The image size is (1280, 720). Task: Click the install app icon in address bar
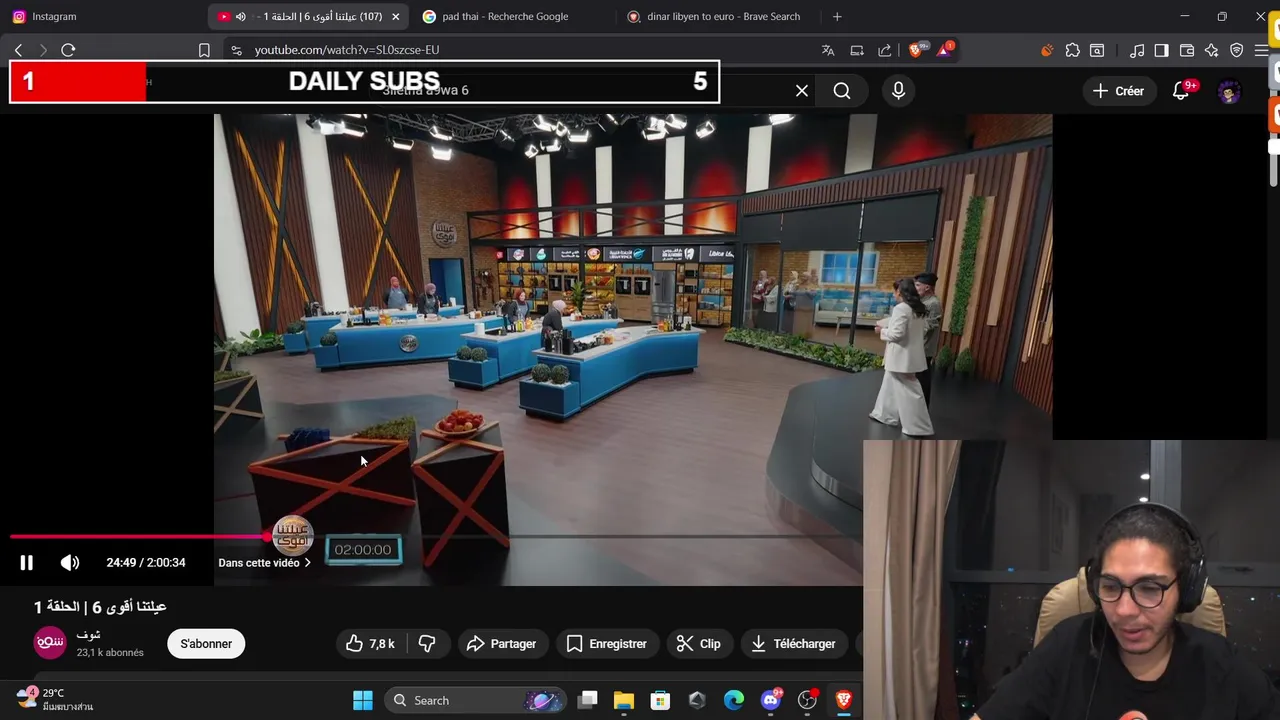857,50
